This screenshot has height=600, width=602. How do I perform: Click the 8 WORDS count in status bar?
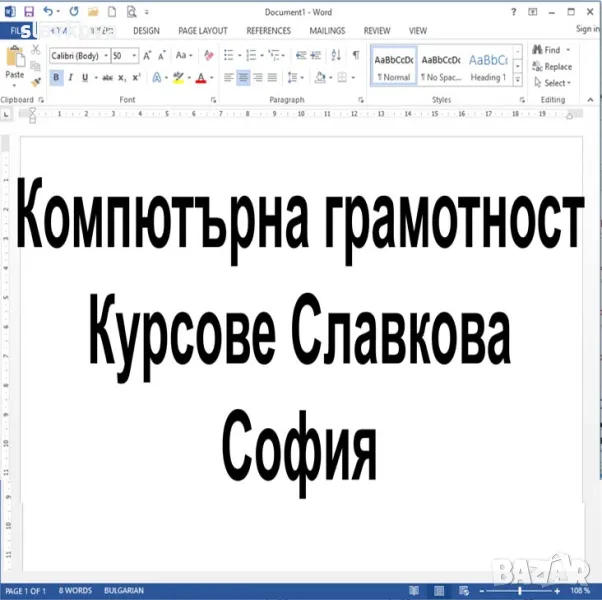pyautogui.click(x=75, y=591)
